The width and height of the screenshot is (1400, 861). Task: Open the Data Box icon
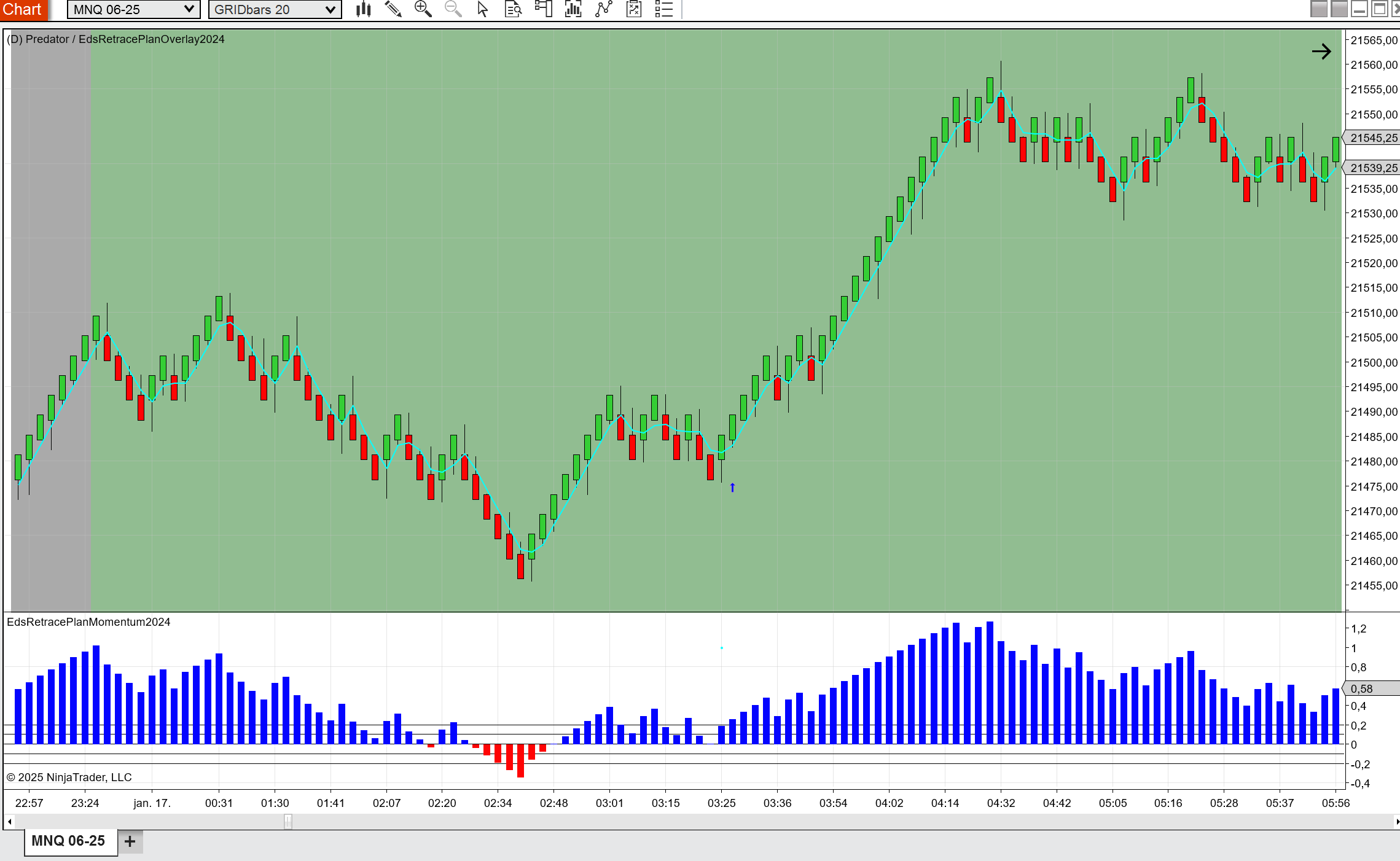tap(513, 9)
